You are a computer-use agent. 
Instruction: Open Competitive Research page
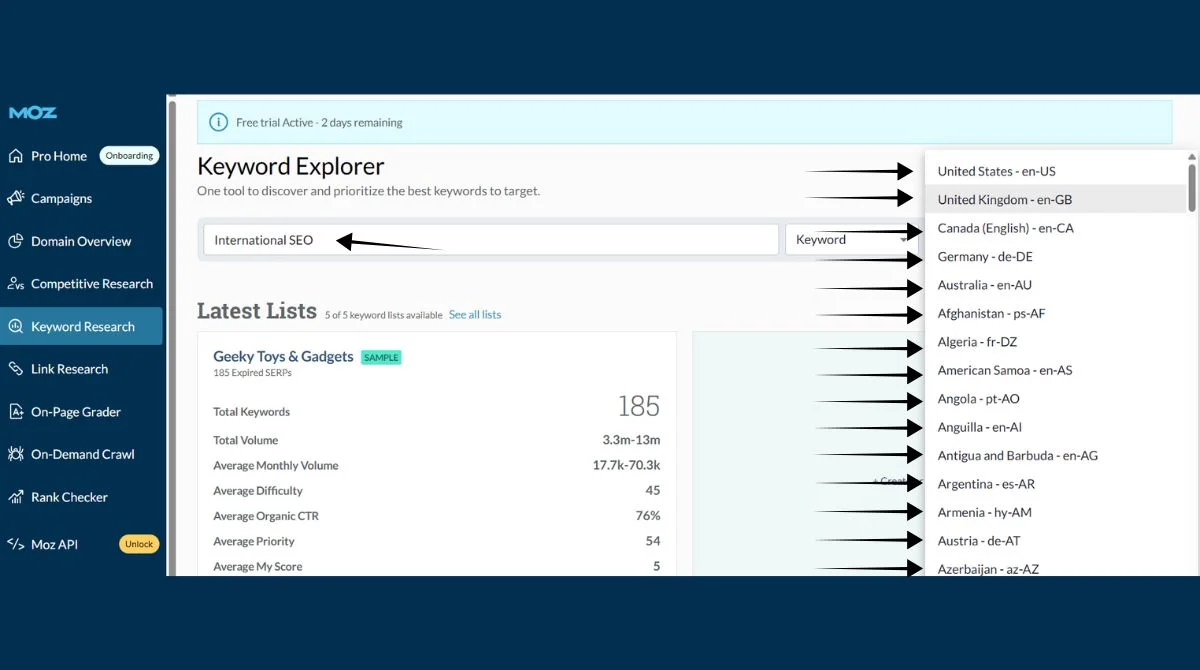coord(92,284)
